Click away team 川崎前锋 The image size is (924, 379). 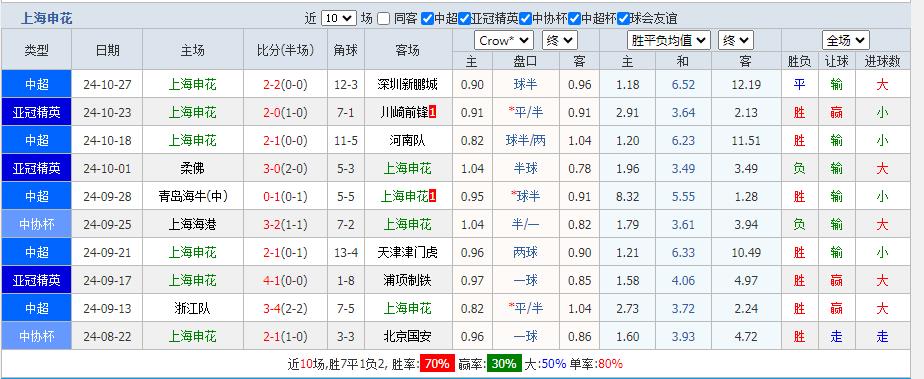(x=404, y=112)
